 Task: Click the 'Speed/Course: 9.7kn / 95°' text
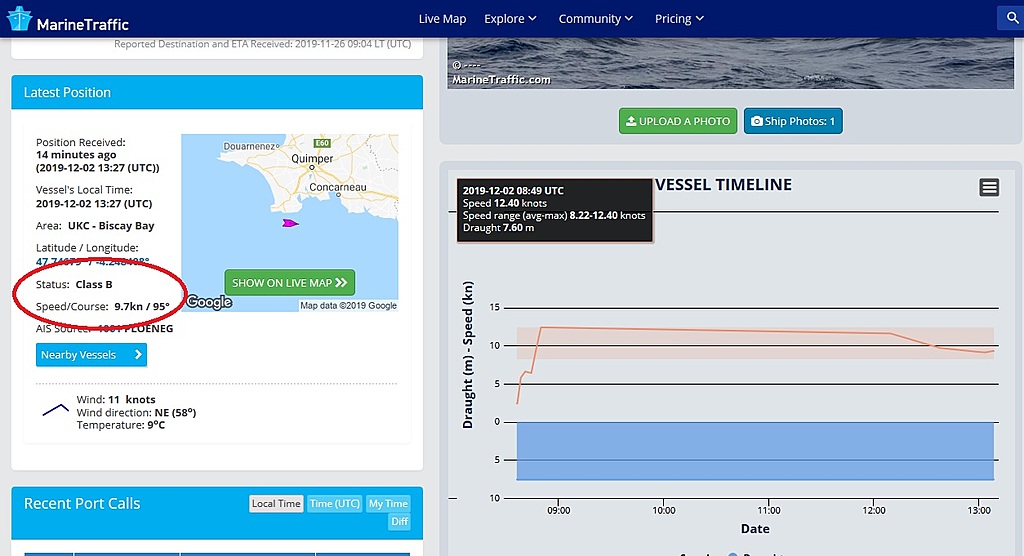click(103, 306)
